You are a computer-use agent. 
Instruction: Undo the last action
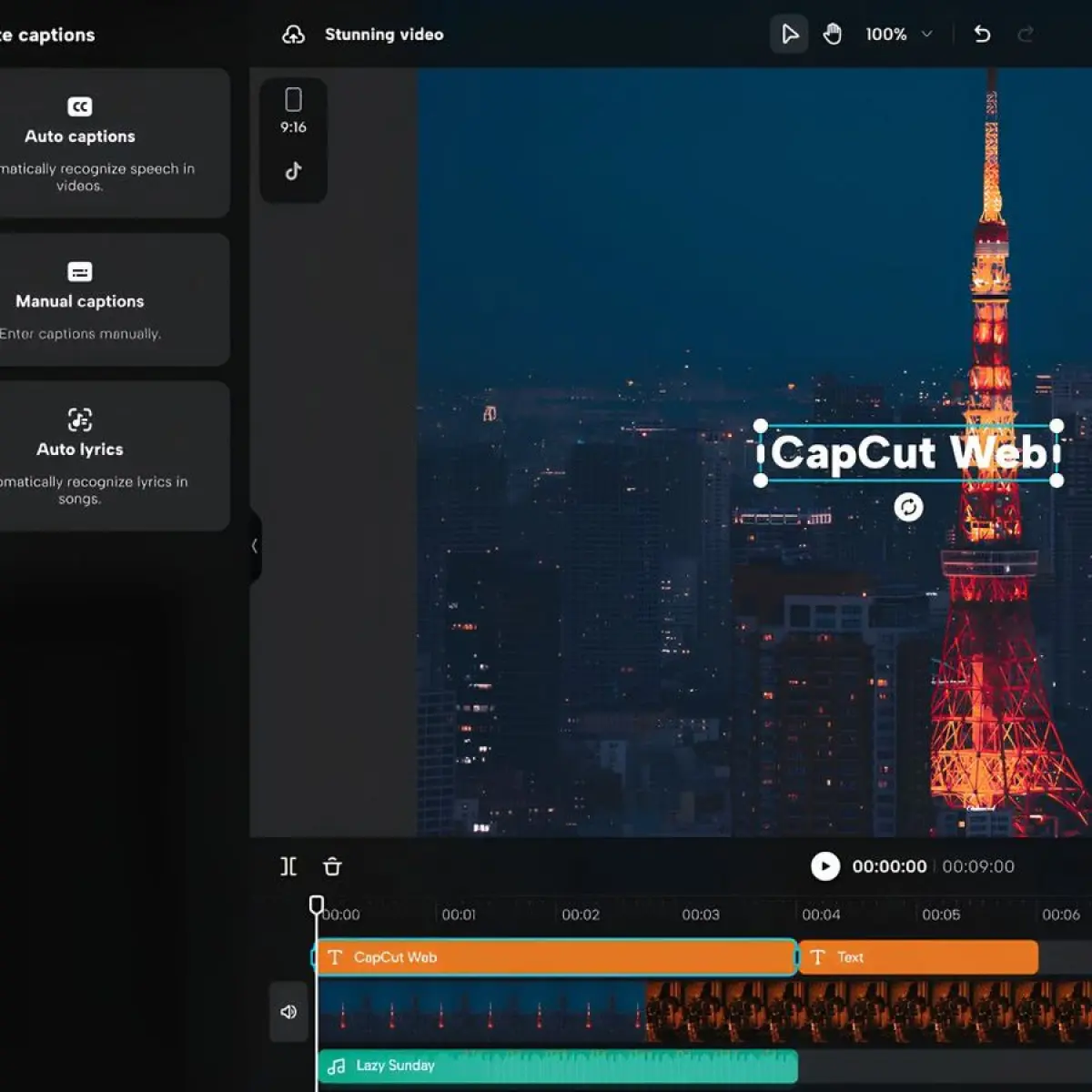tap(982, 35)
